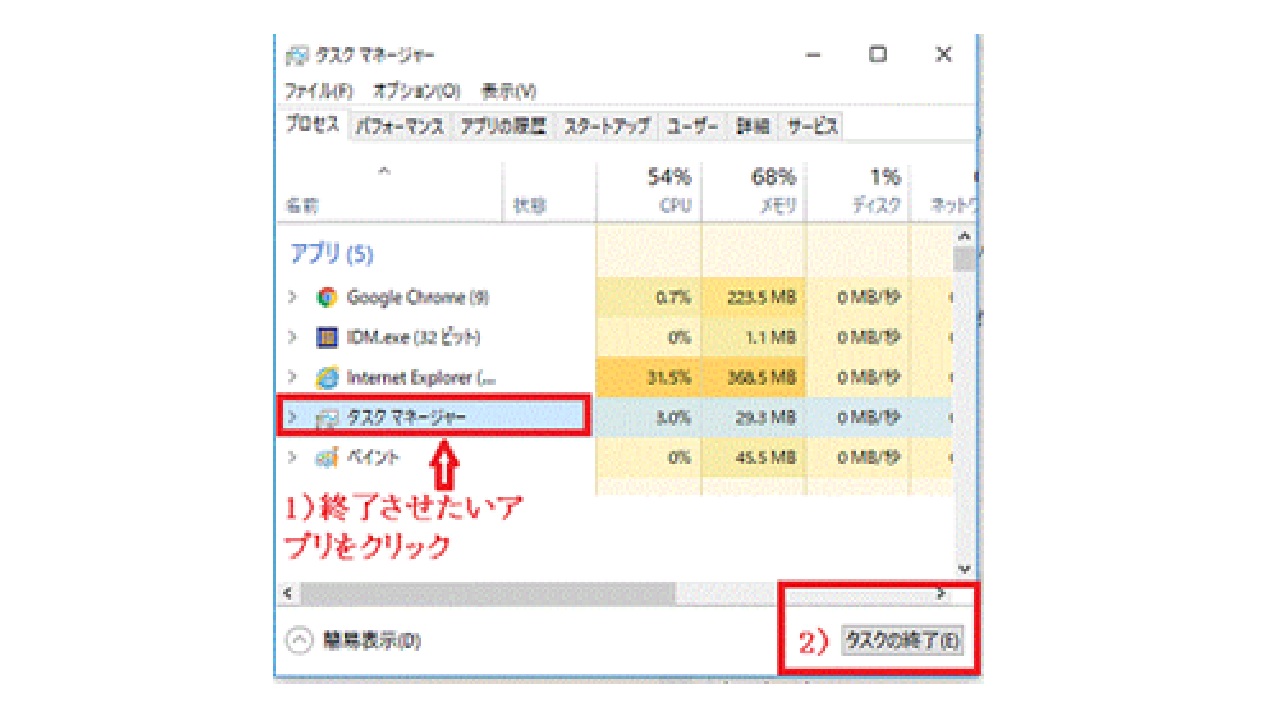Select the Google Chrome (9) row name
Viewport: 1280px width, 720px height.
[x=417, y=297]
